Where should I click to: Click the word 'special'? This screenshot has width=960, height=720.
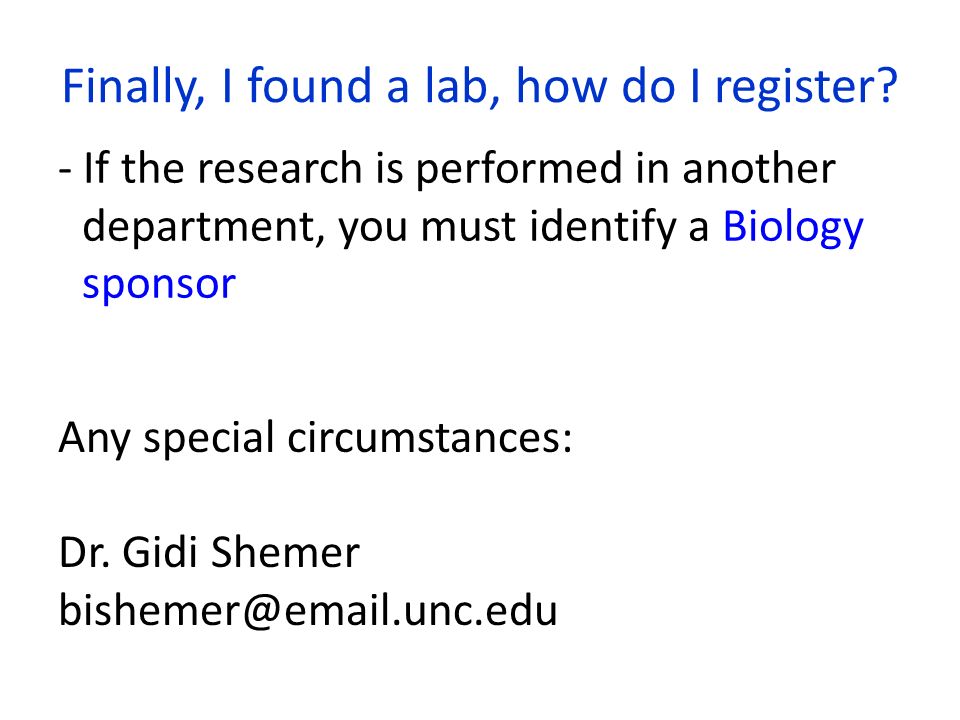click(208, 440)
